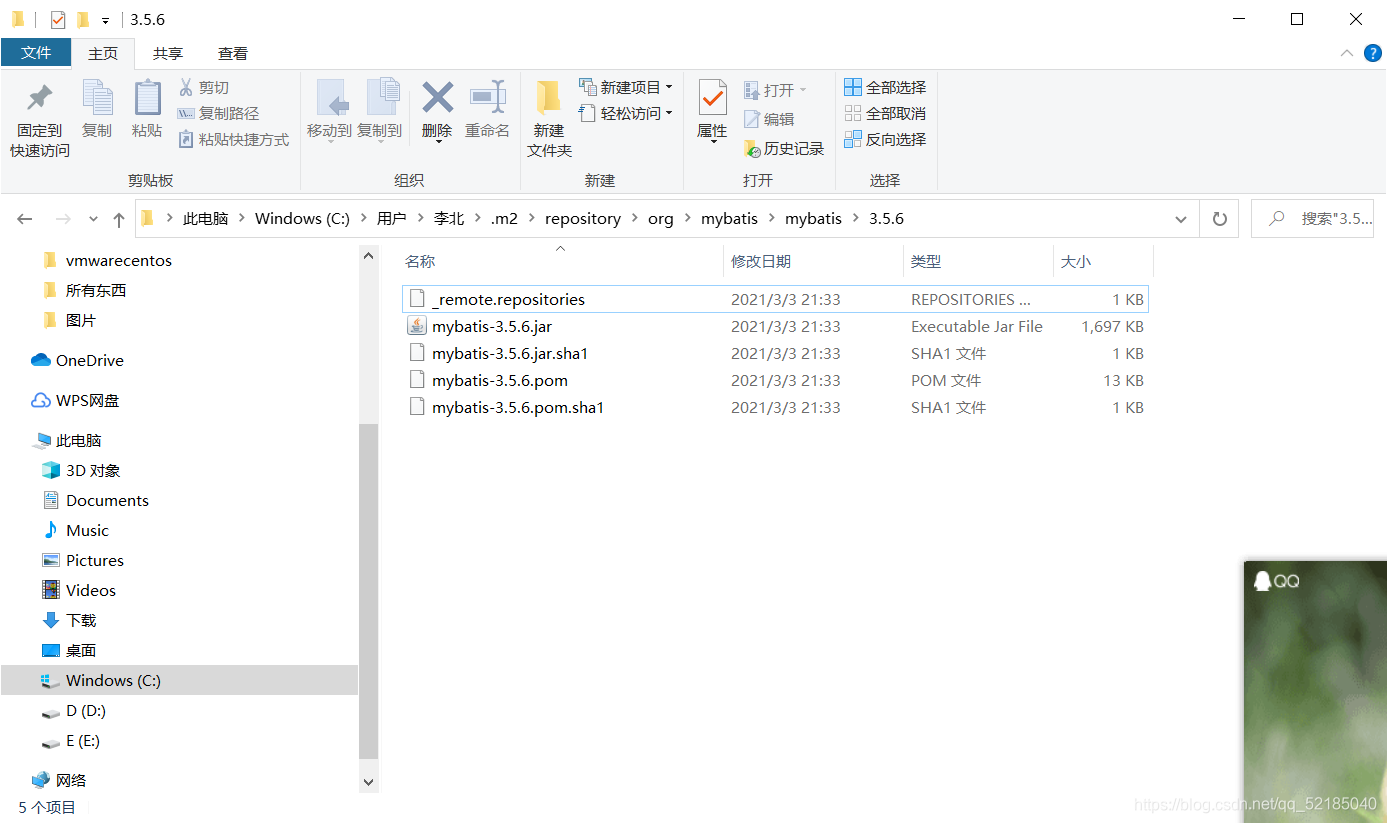Click Paste shortcut in the ribbon
This screenshot has width=1387, height=823.
tap(234, 140)
